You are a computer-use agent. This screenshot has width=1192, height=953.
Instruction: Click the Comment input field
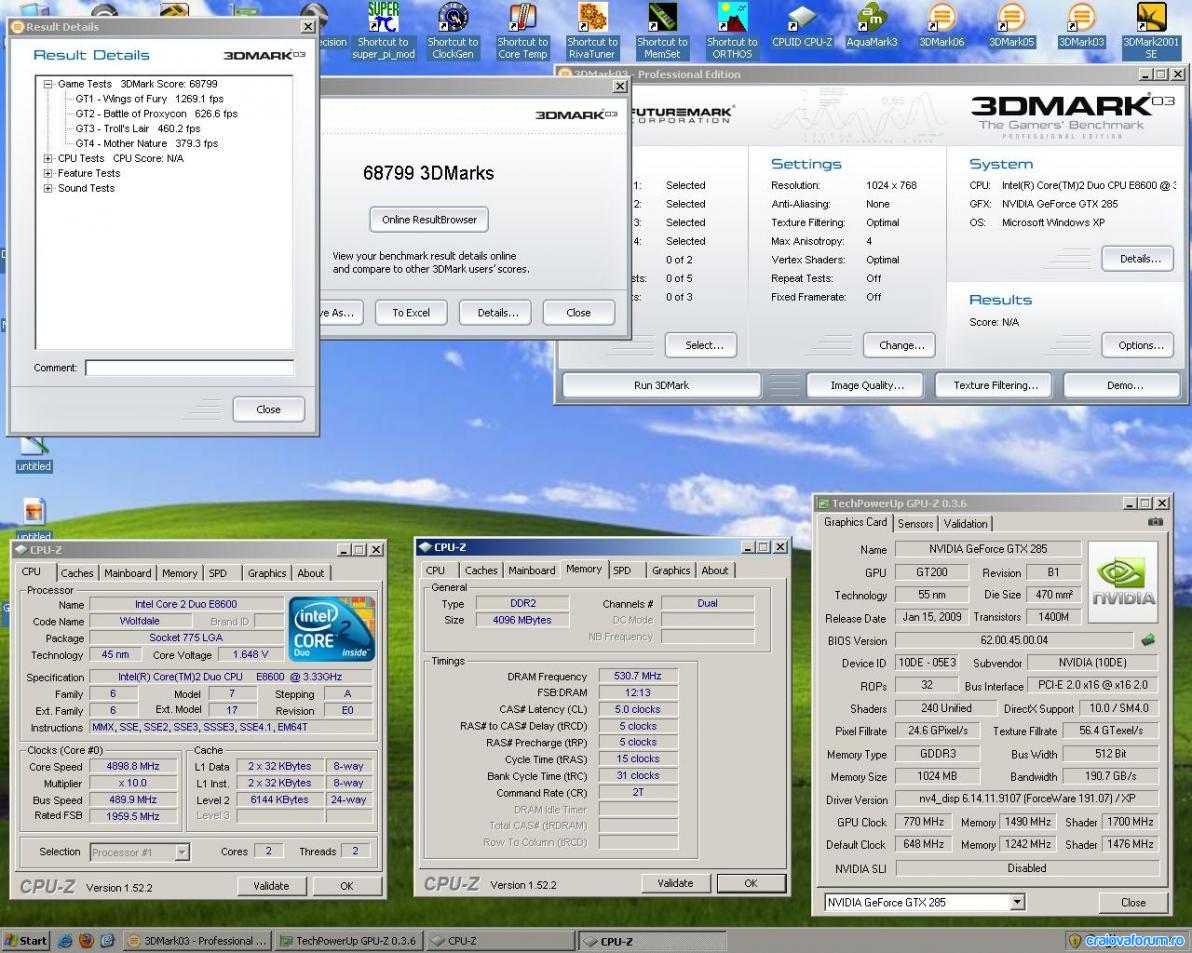coord(189,368)
